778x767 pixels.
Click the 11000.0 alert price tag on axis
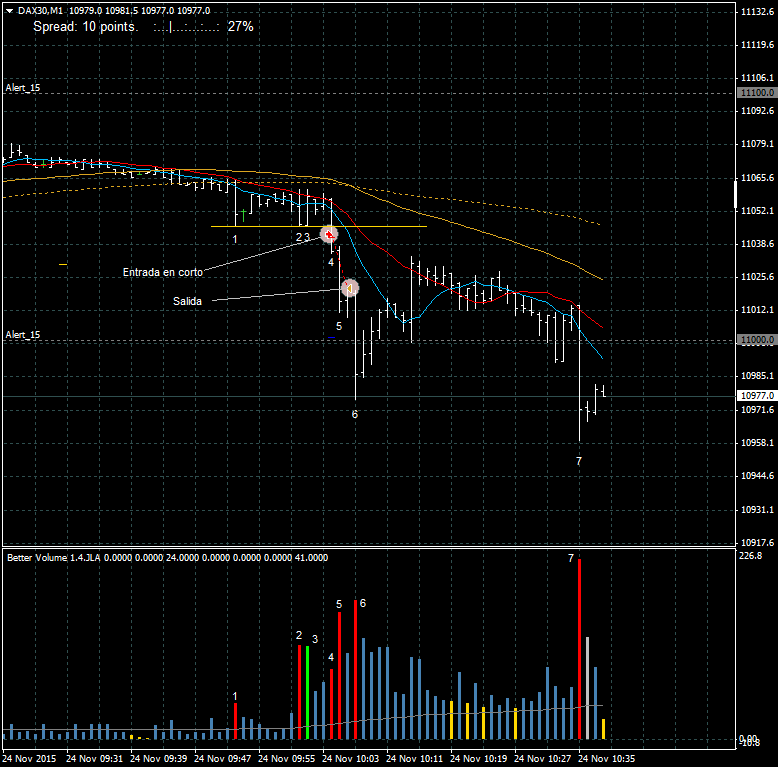tap(757, 340)
